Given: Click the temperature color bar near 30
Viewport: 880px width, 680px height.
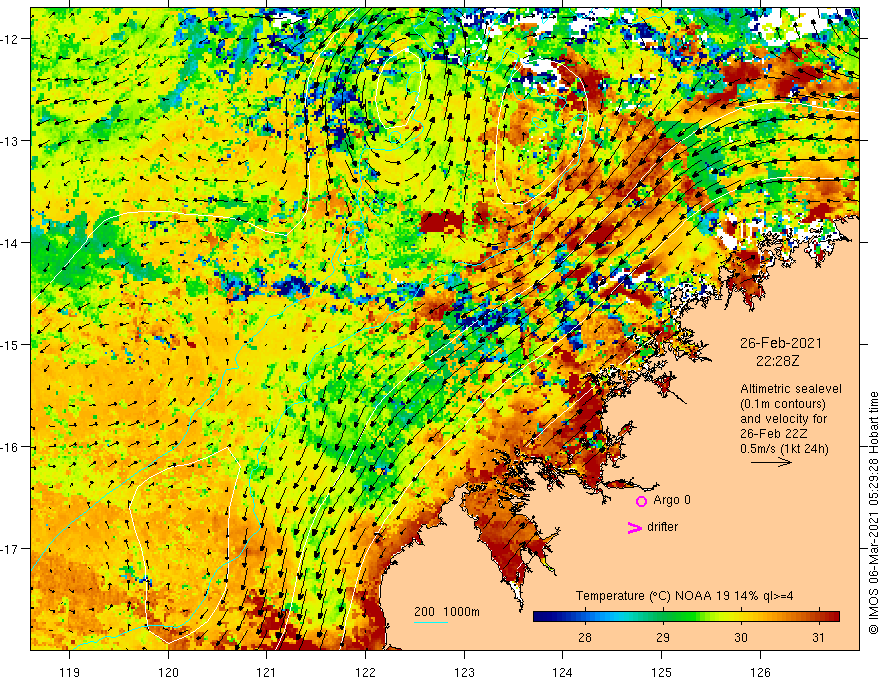Looking at the screenshot, I should (x=741, y=617).
